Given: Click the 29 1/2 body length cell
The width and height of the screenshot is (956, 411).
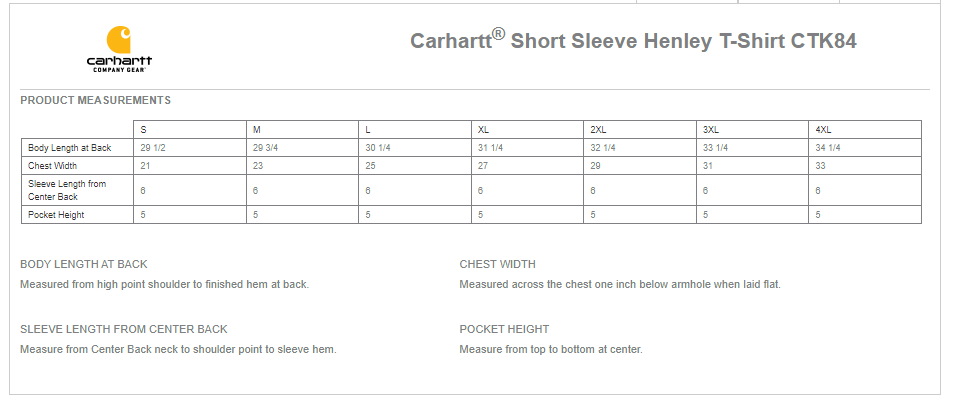Looking at the screenshot, I should (x=153, y=148).
